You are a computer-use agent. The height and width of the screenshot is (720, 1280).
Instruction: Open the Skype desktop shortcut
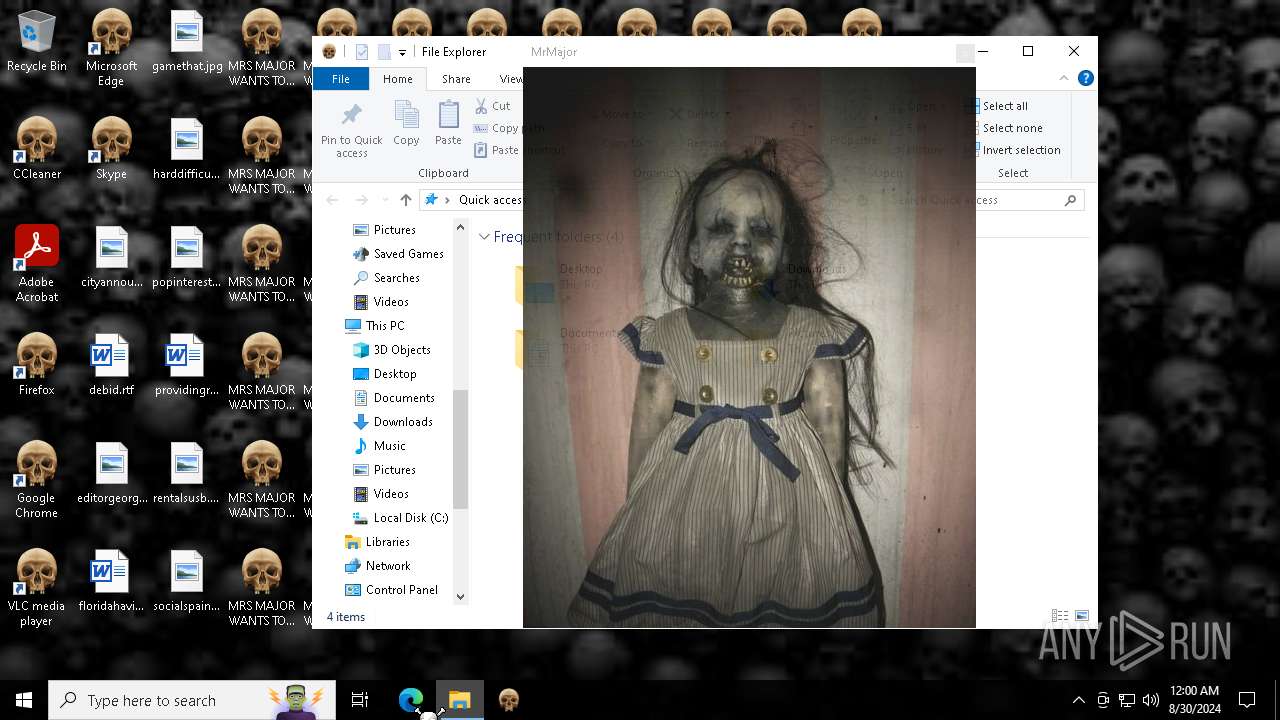click(x=111, y=150)
